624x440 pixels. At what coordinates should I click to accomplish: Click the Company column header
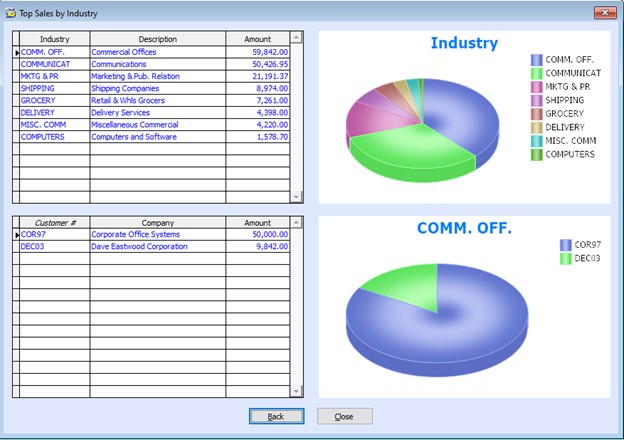(x=157, y=223)
